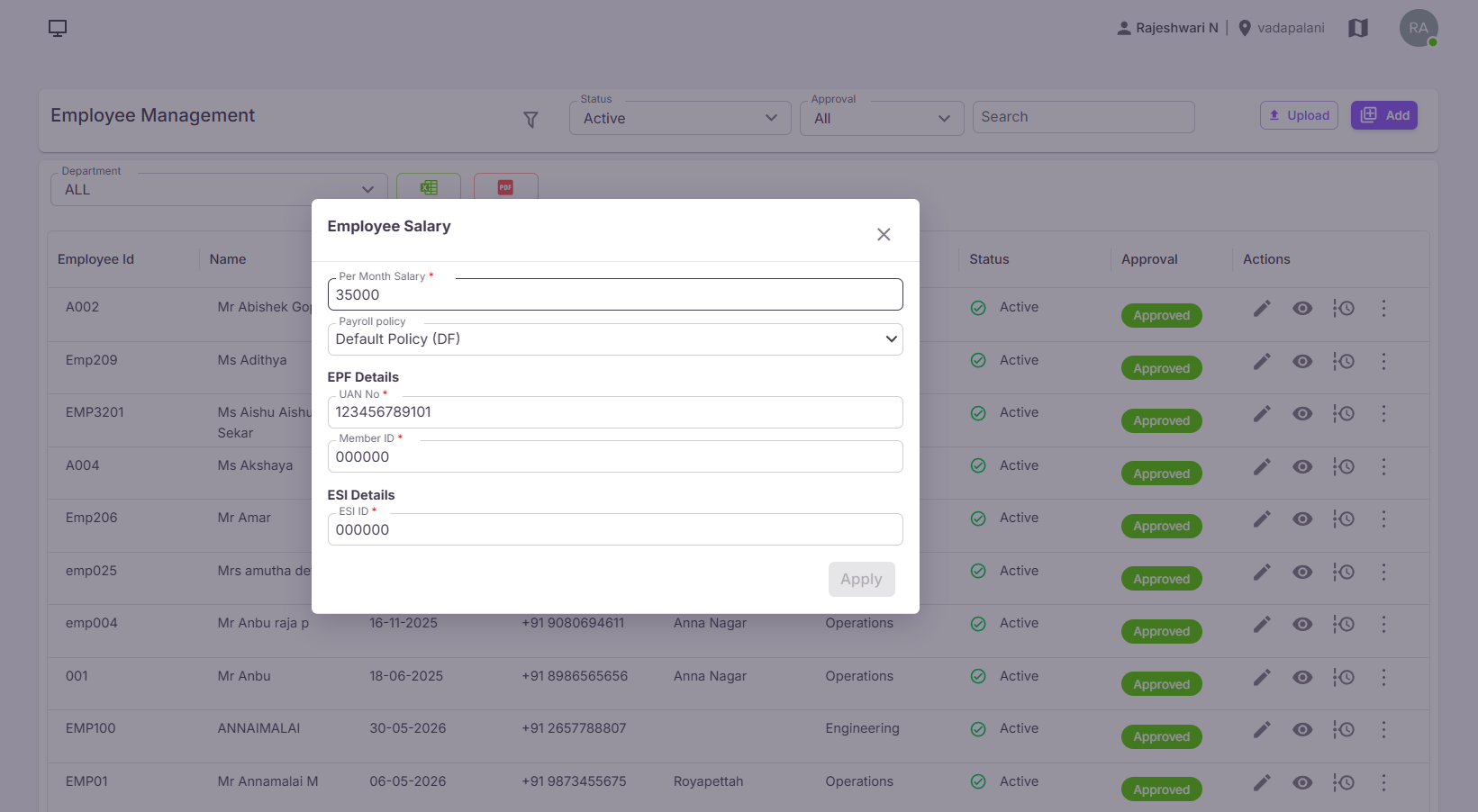This screenshot has width=1478, height=812.
Task: Click the Upload button
Action: [1299, 115]
